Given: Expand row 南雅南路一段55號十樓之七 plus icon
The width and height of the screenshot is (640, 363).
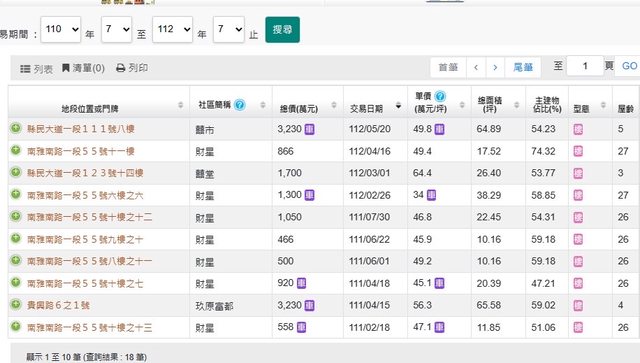Looking at the screenshot, I should coord(16,282).
